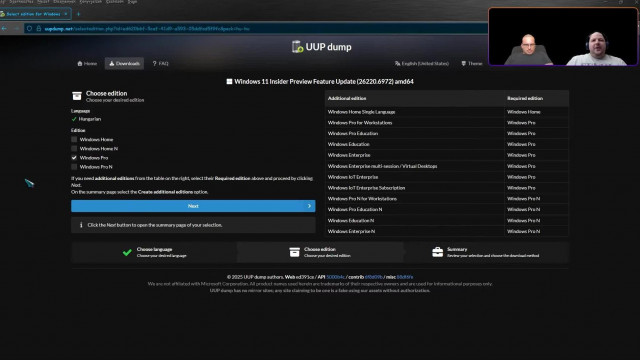This screenshot has width=640, height=360.
Task: Click the info icon in Next hint box
Action: [x=81, y=225]
